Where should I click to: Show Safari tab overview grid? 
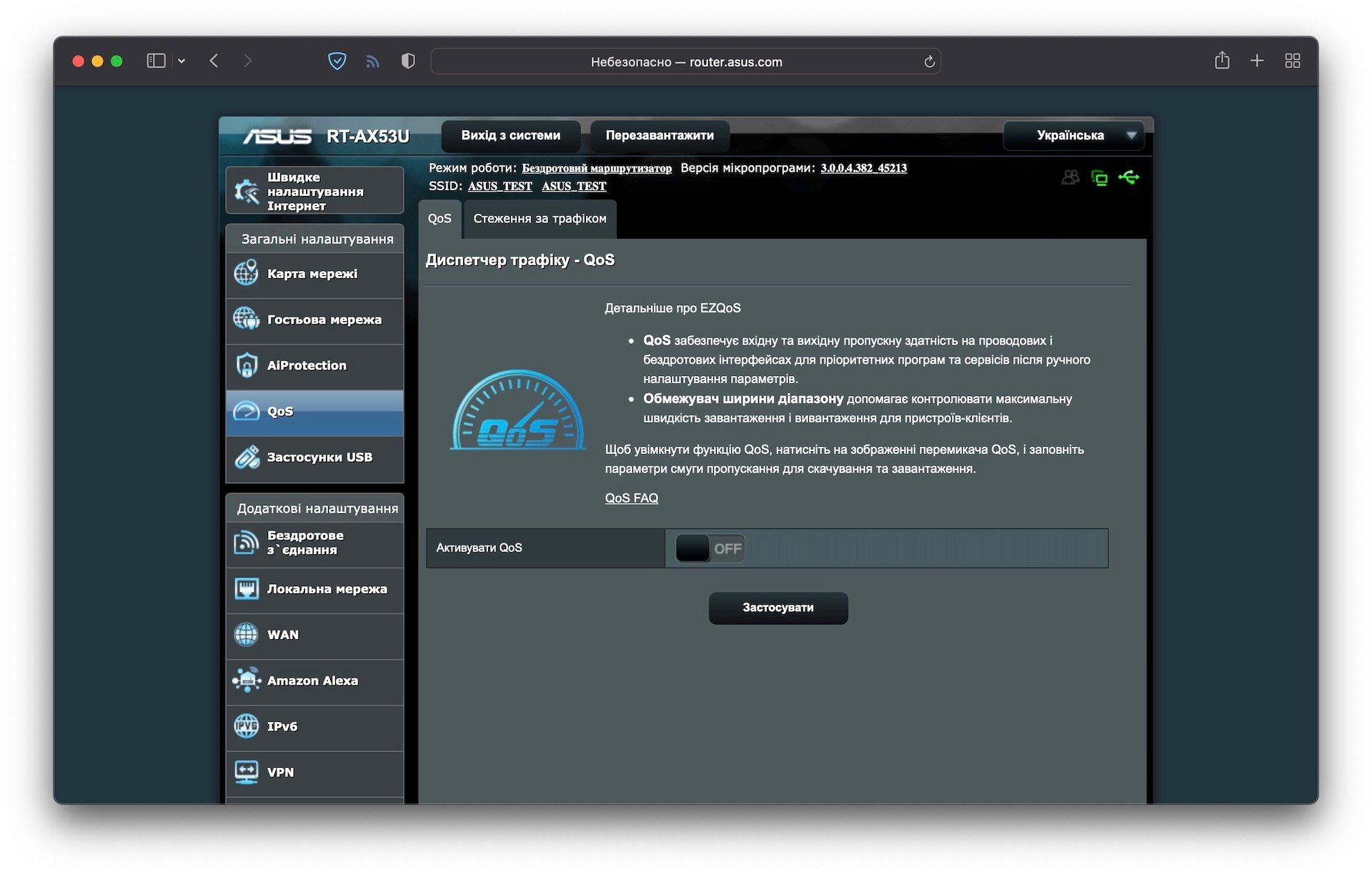(x=1292, y=61)
